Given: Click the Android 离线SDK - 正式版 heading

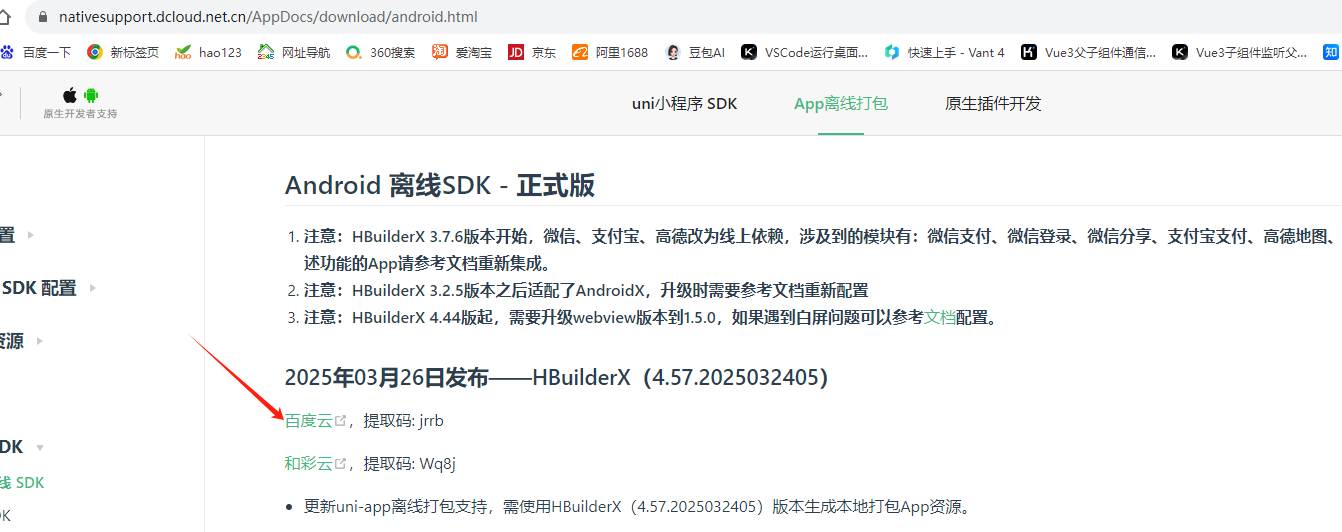Looking at the screenshot, I should click(x=440, y=185).
